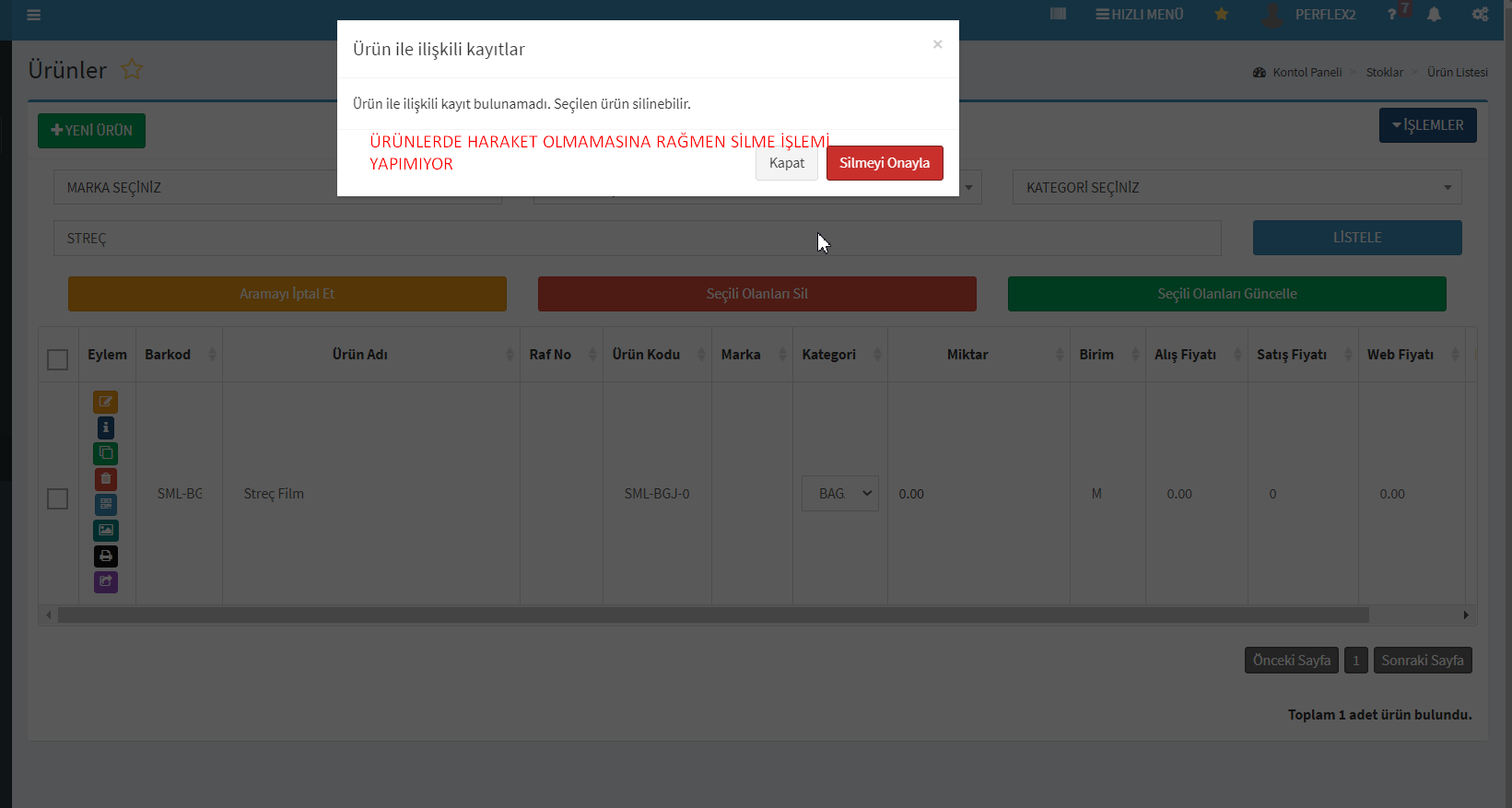Click the red trash delete icon
This screenshot has height=808, width=1512.
click(x=105, y=479)
